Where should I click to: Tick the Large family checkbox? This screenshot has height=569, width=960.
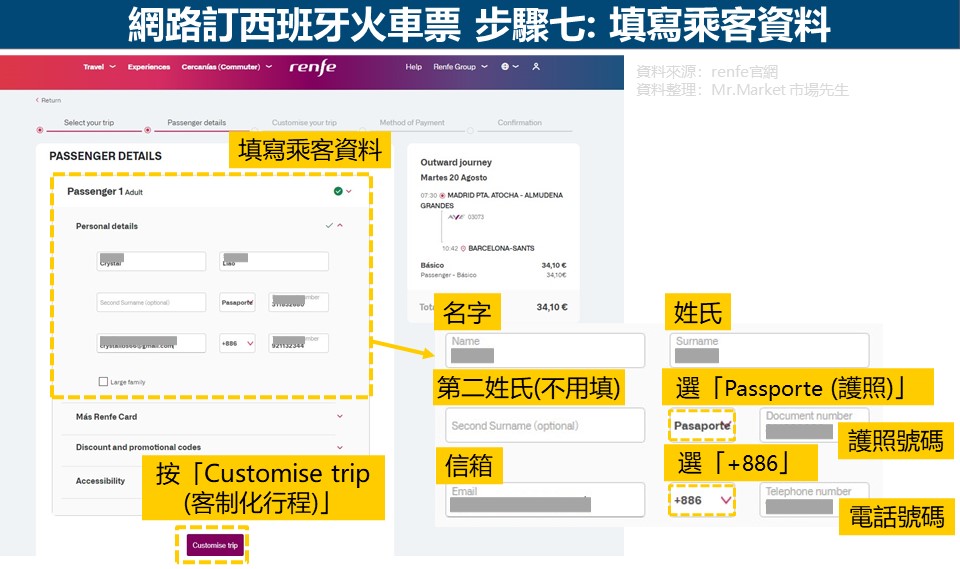103,382
